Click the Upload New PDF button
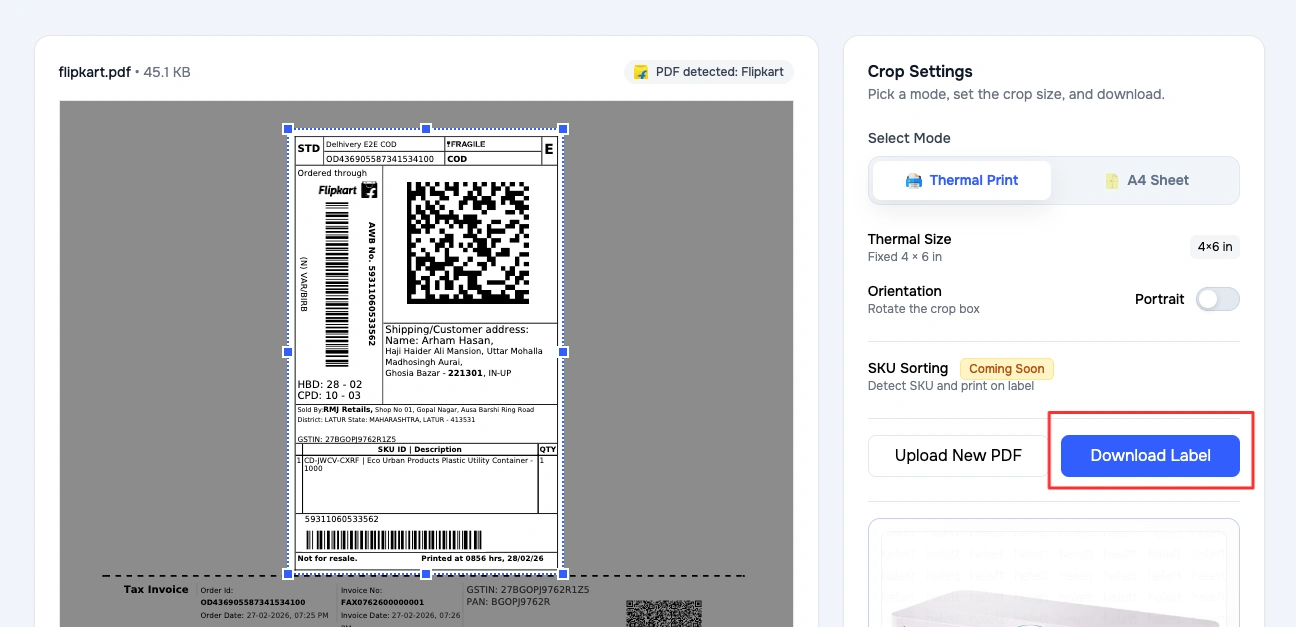 point(958,456)
